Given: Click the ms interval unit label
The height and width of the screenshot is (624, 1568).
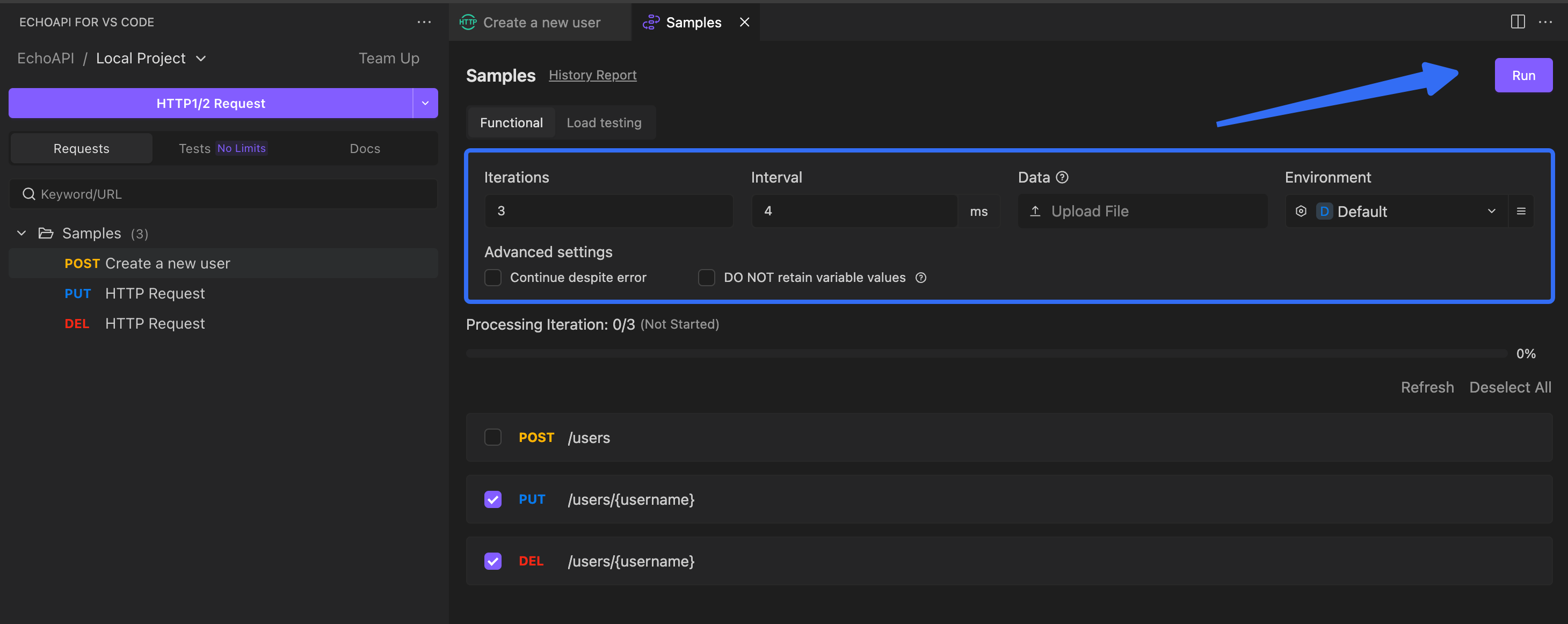Looking at the screenshot, I should coord(978,211).
